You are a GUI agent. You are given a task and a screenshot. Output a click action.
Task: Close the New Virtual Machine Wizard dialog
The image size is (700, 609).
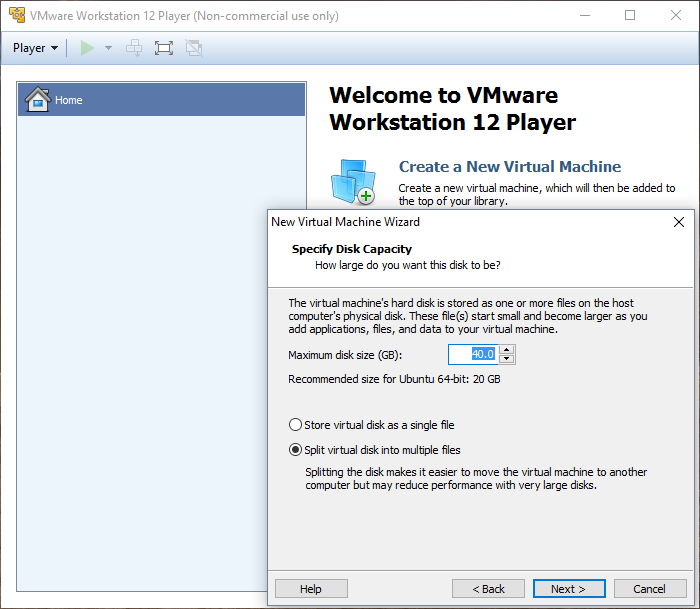tap(678, 222)
